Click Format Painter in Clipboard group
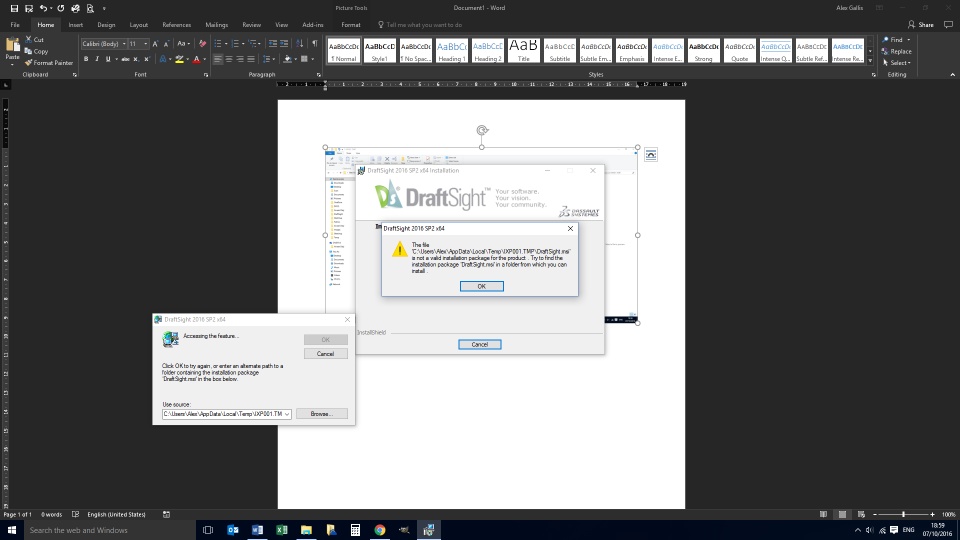The height and width of the screenshot is (540, 960). (x=49, y=62)
